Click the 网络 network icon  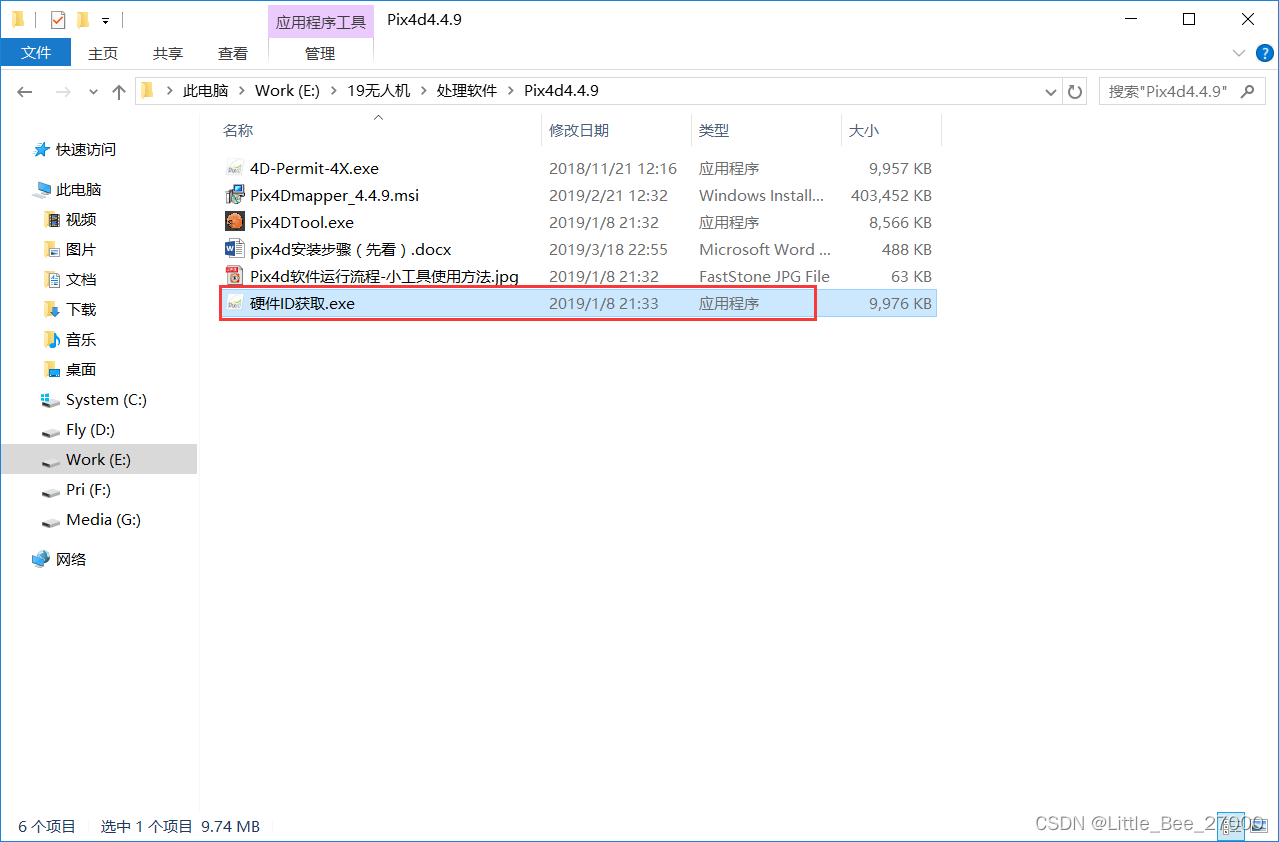point(41,559)
